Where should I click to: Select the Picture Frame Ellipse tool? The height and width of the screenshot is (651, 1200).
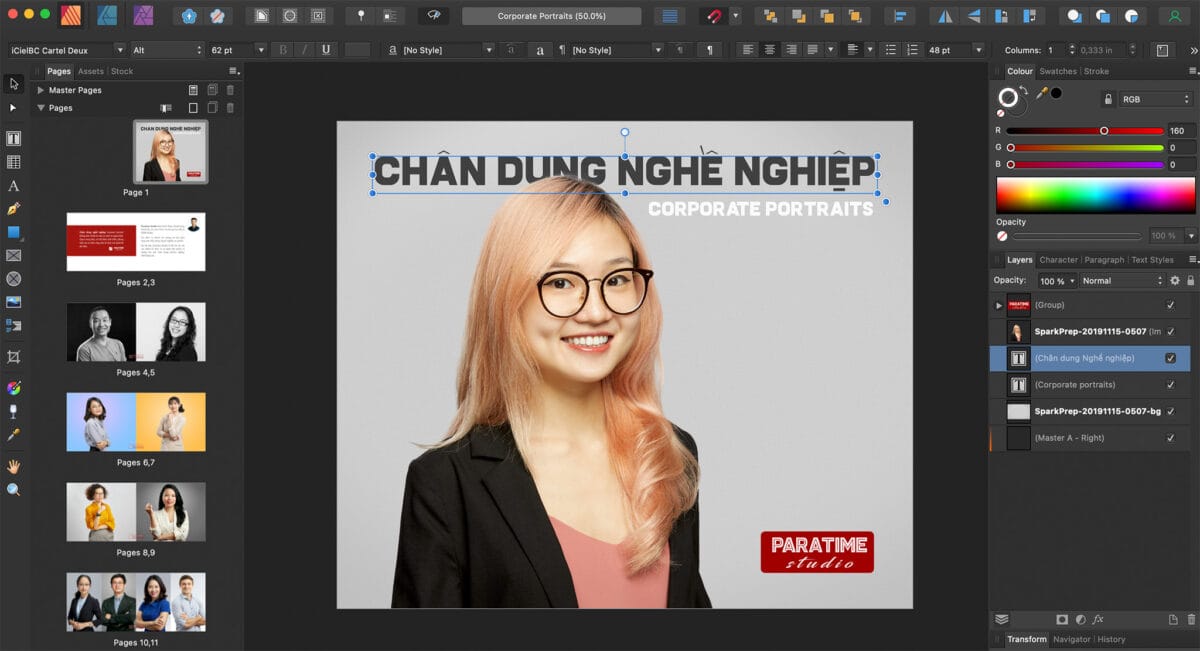(x=14, y=279)
